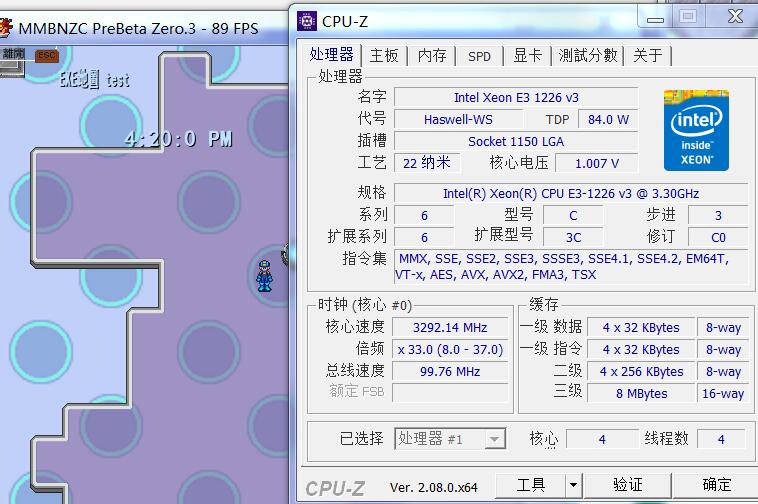Click the revision value C0
Viewport: 758px width, 504px height.
[x=718, y=237]
